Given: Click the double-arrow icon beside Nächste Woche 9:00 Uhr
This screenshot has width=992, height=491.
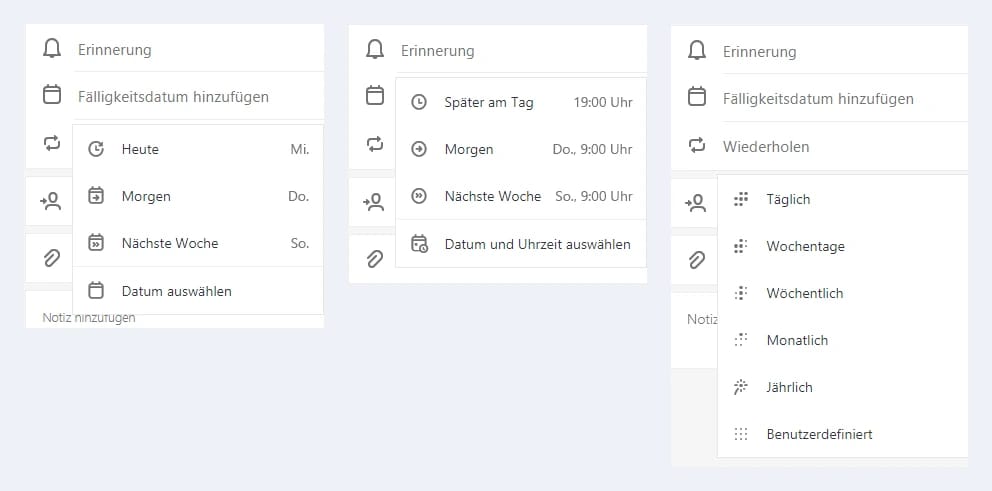Looking at the screenshot, I should tap(419, 196).
